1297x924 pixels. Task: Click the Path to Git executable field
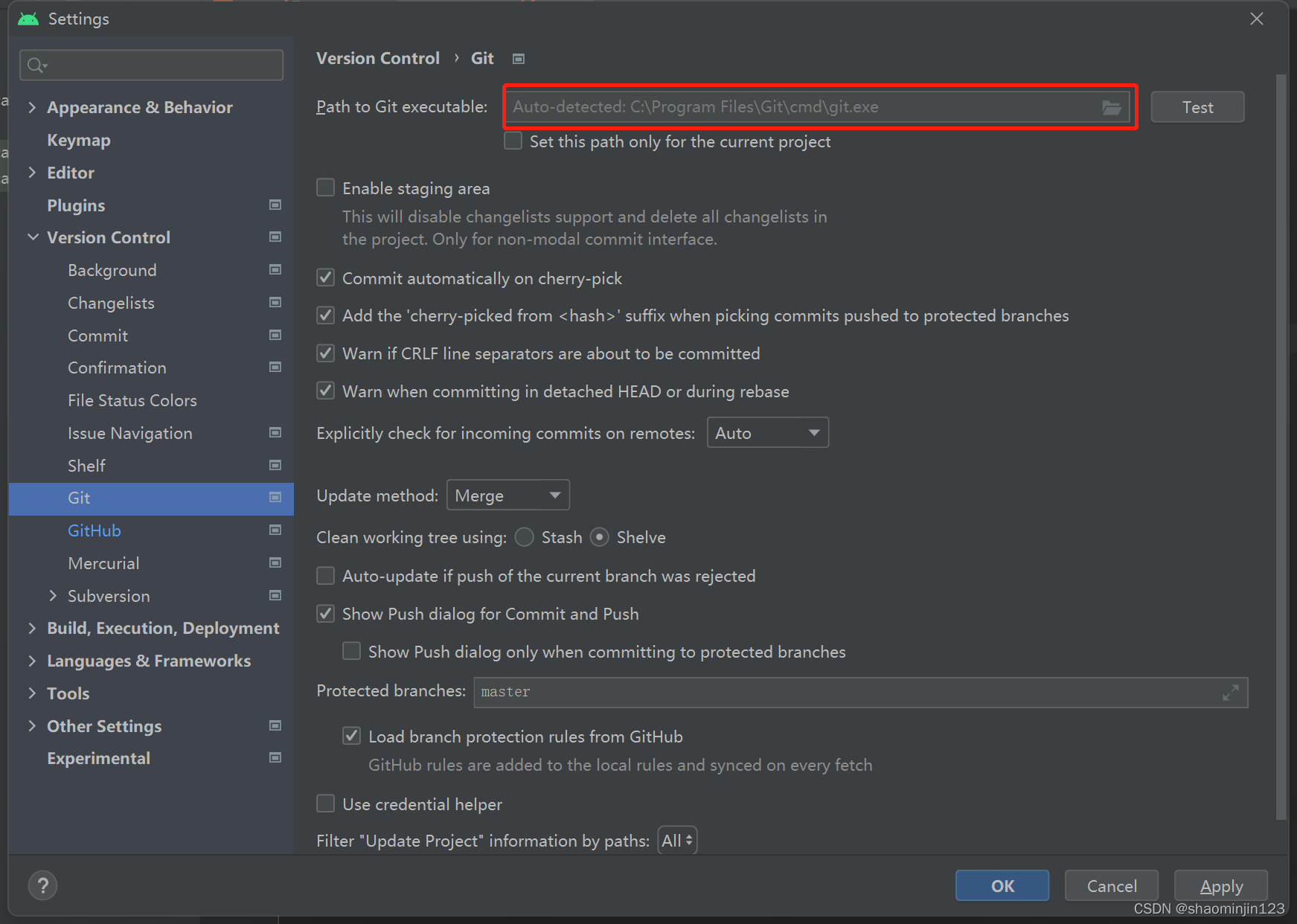tap(818, 107)
